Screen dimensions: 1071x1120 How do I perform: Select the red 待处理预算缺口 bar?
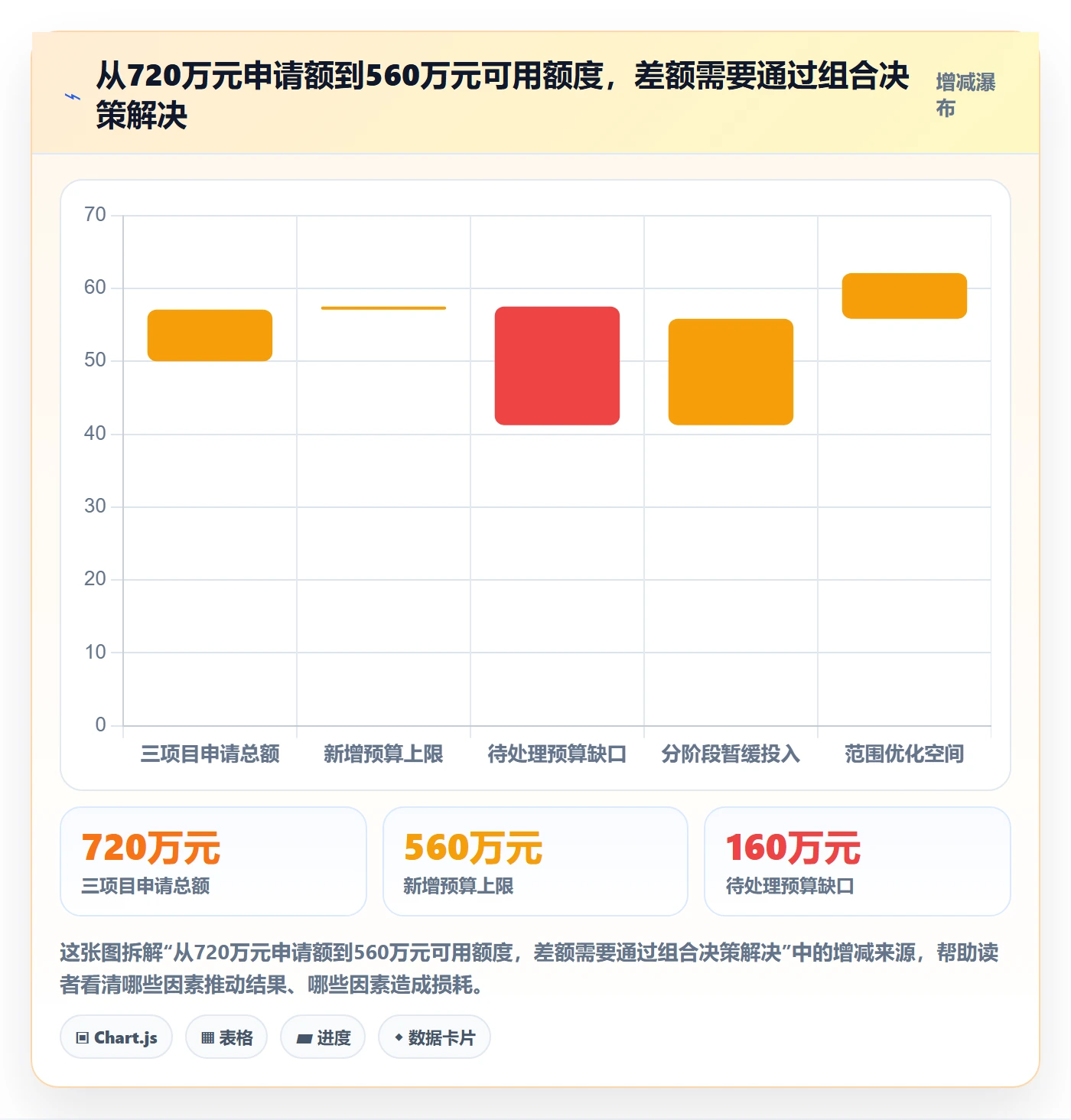click(557, 366)
